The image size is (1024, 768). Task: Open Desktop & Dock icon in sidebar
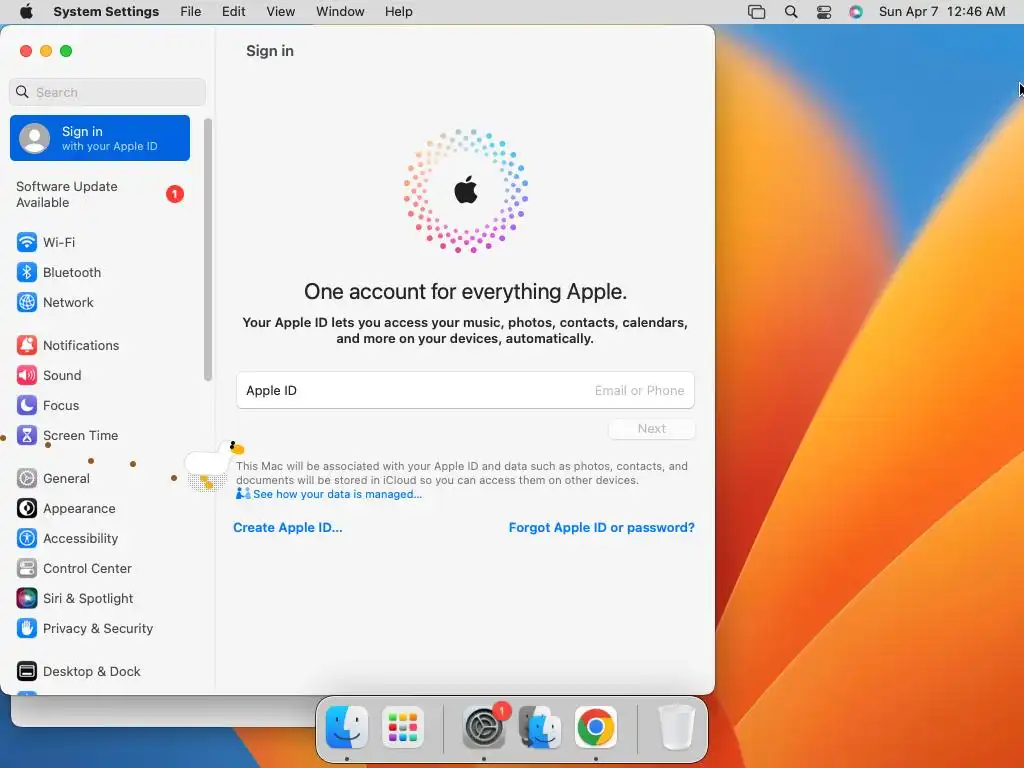pyautogui.click(x=27, y=672)
